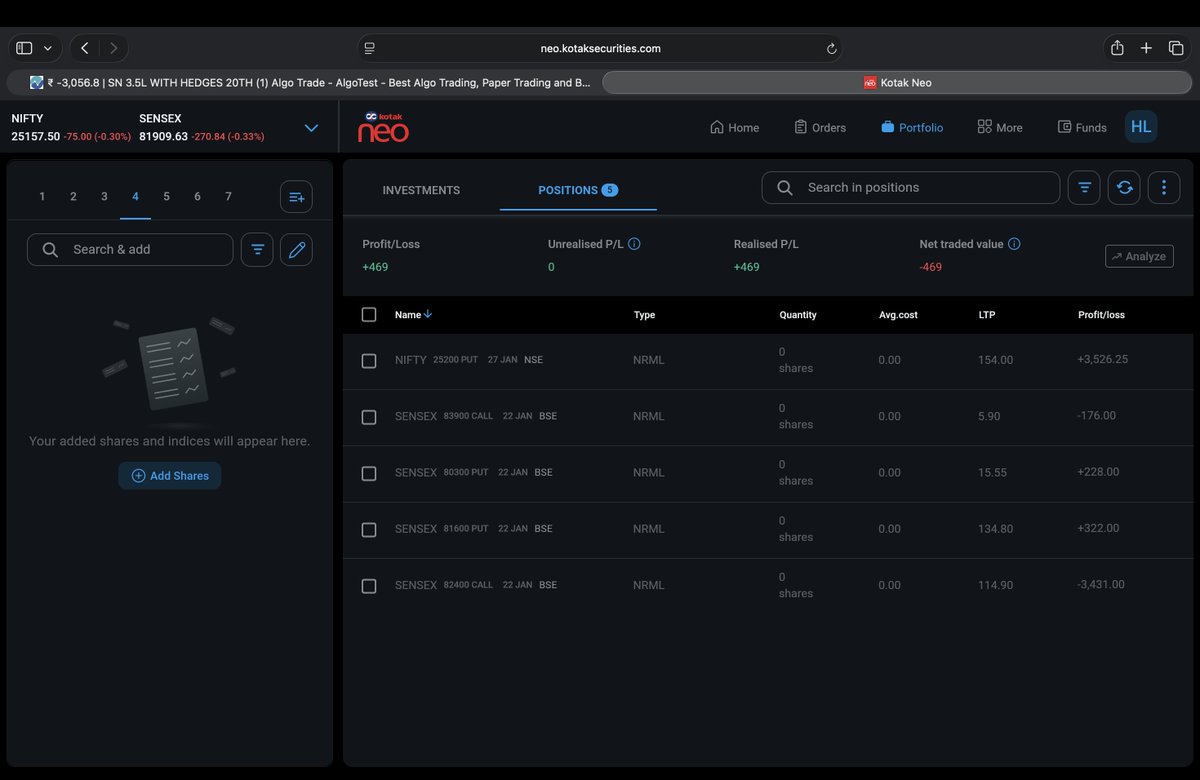Open More menu in top navigation
Image resolution: width=1200 pixels, height=780 pixels.
pyautogui.click(x=1000, y=127)
